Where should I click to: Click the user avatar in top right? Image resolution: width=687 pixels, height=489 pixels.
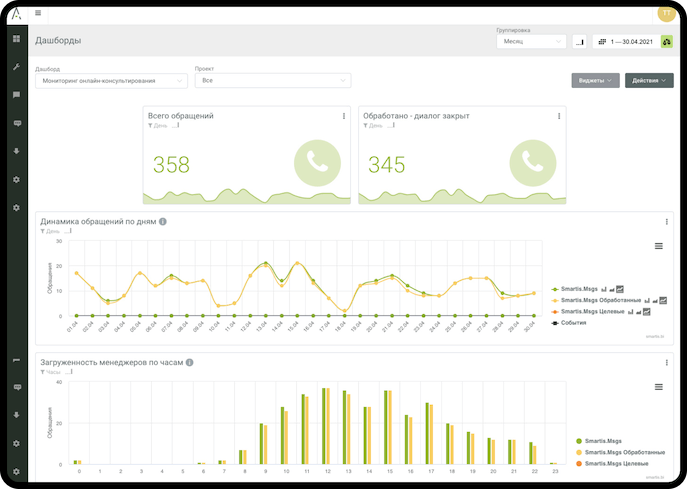point(667,12)
